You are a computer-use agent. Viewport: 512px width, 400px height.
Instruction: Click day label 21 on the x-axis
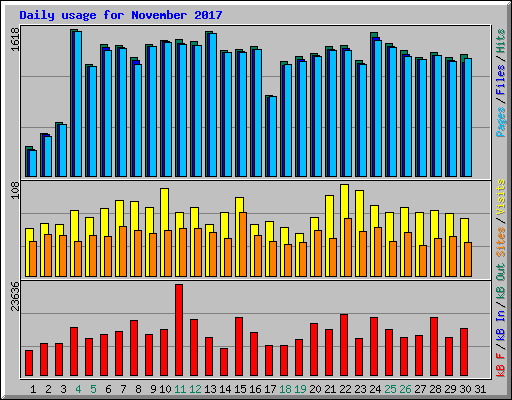click(x=330, y=389)
